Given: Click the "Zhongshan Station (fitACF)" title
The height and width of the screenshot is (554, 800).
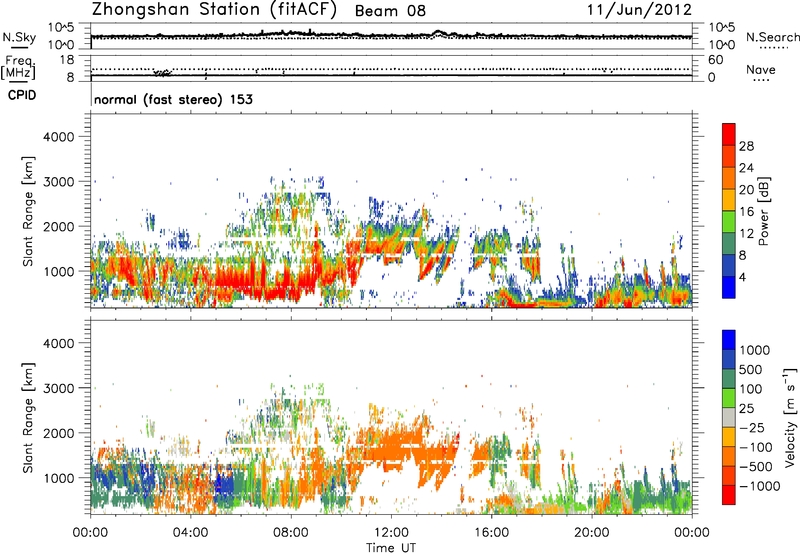Looking at the screenshot, I should tap(214, 10).
